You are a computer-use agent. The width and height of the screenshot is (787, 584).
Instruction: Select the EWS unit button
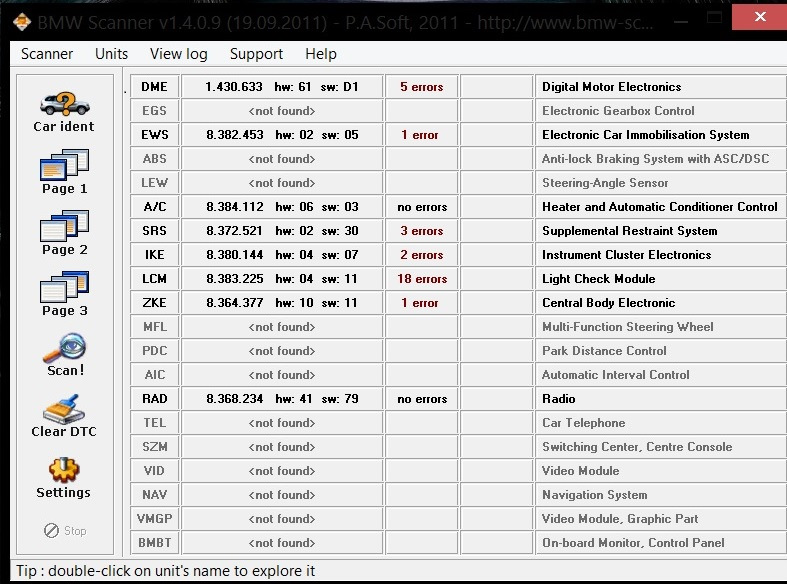click(155, 134)
